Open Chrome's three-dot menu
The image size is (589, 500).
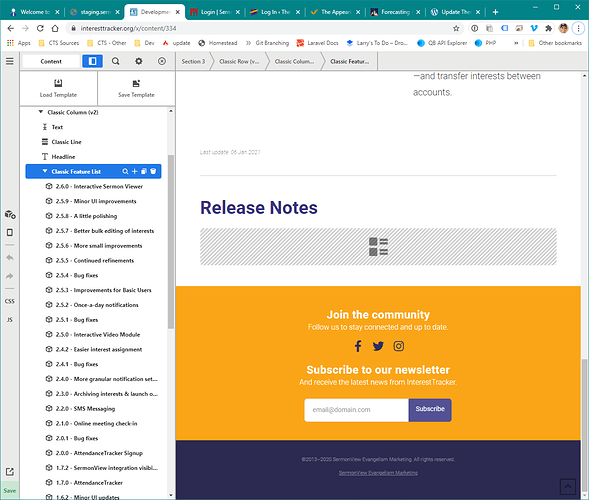click(578, 28)
